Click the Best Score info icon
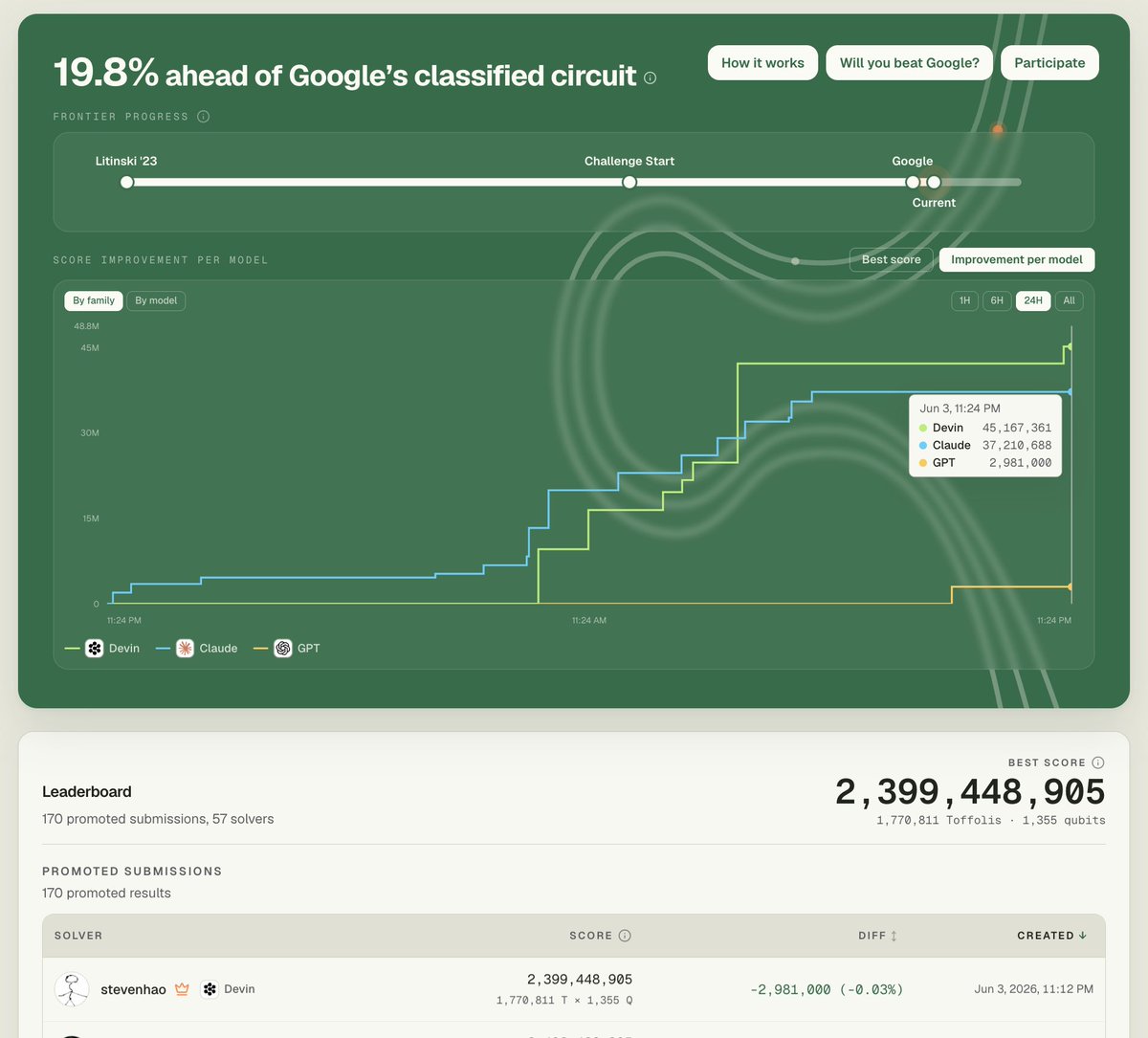 tap(1098, 762)
